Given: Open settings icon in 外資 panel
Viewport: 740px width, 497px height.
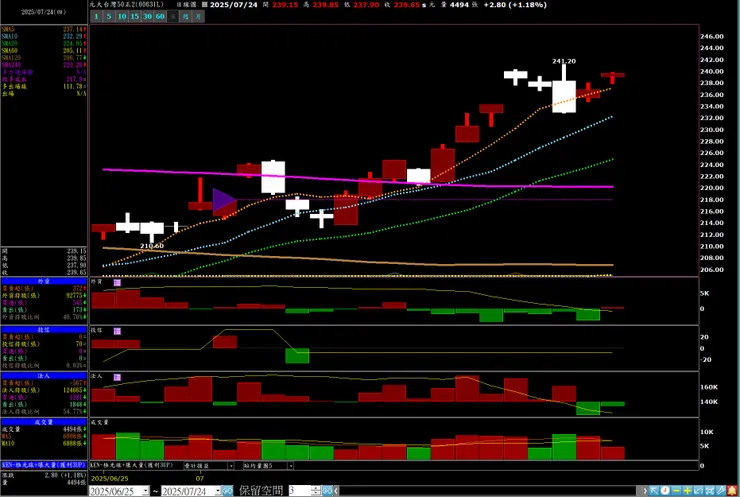Looking at the screenshot, I should coord(117,282).
